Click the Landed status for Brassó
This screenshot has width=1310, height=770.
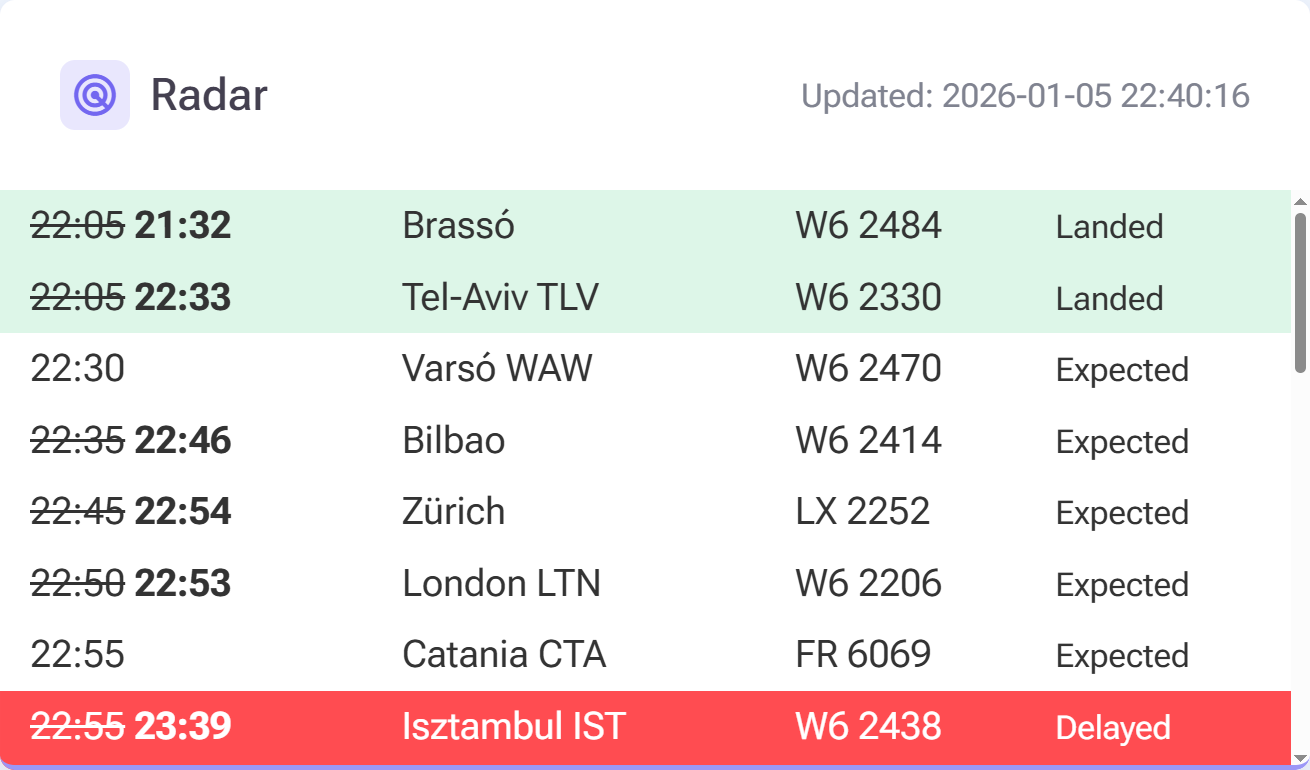coord(1109,227)
